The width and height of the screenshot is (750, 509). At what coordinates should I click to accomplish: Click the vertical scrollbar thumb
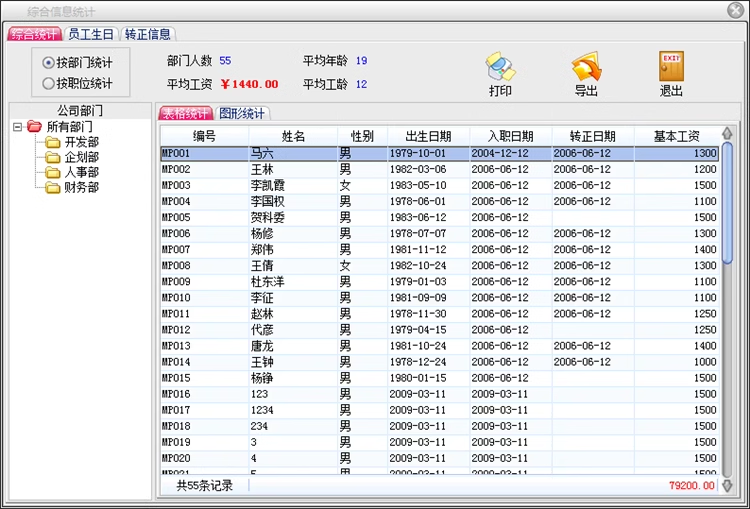tap(727, 203)
